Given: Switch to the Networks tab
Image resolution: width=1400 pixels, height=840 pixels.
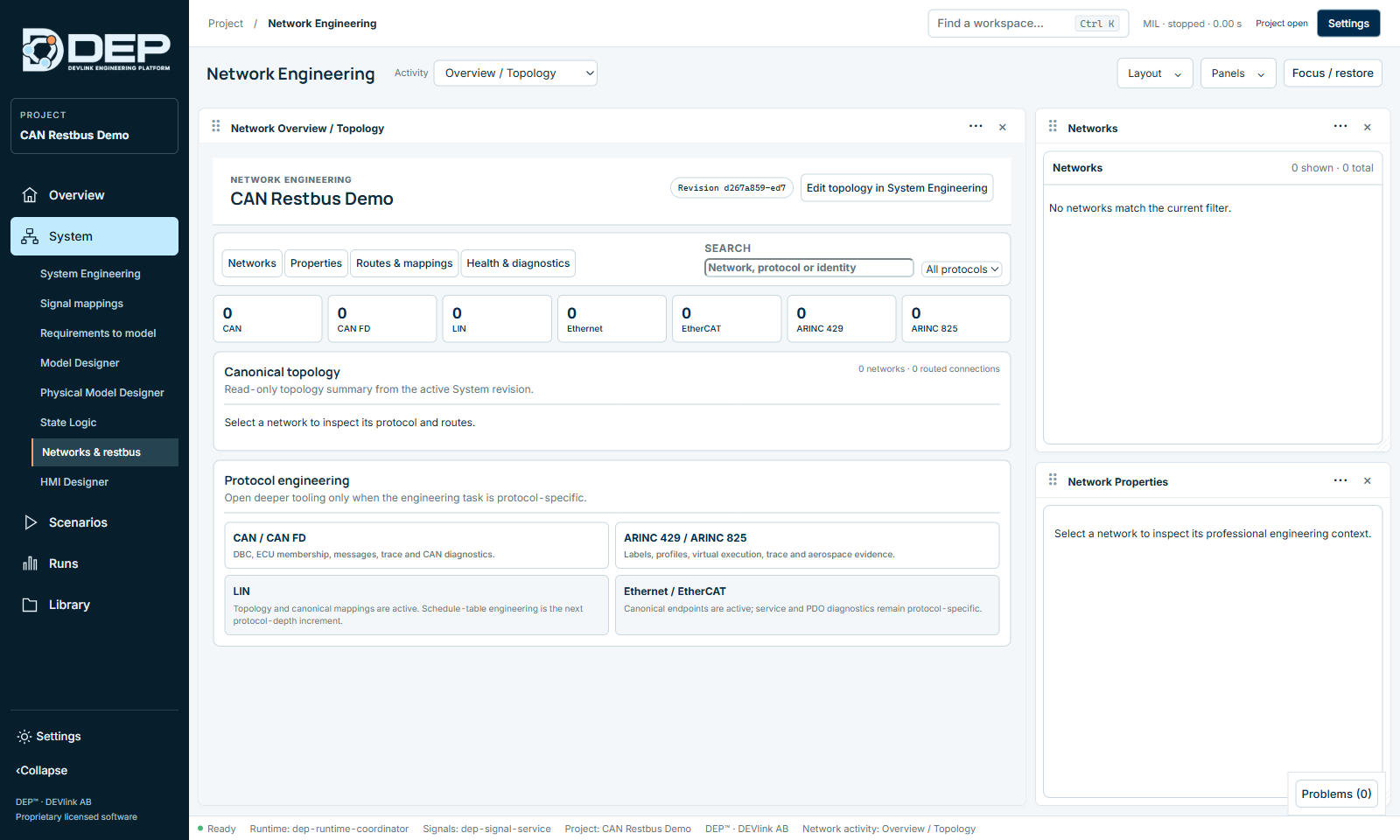Looking at the screenshot, I should (252, 263).
